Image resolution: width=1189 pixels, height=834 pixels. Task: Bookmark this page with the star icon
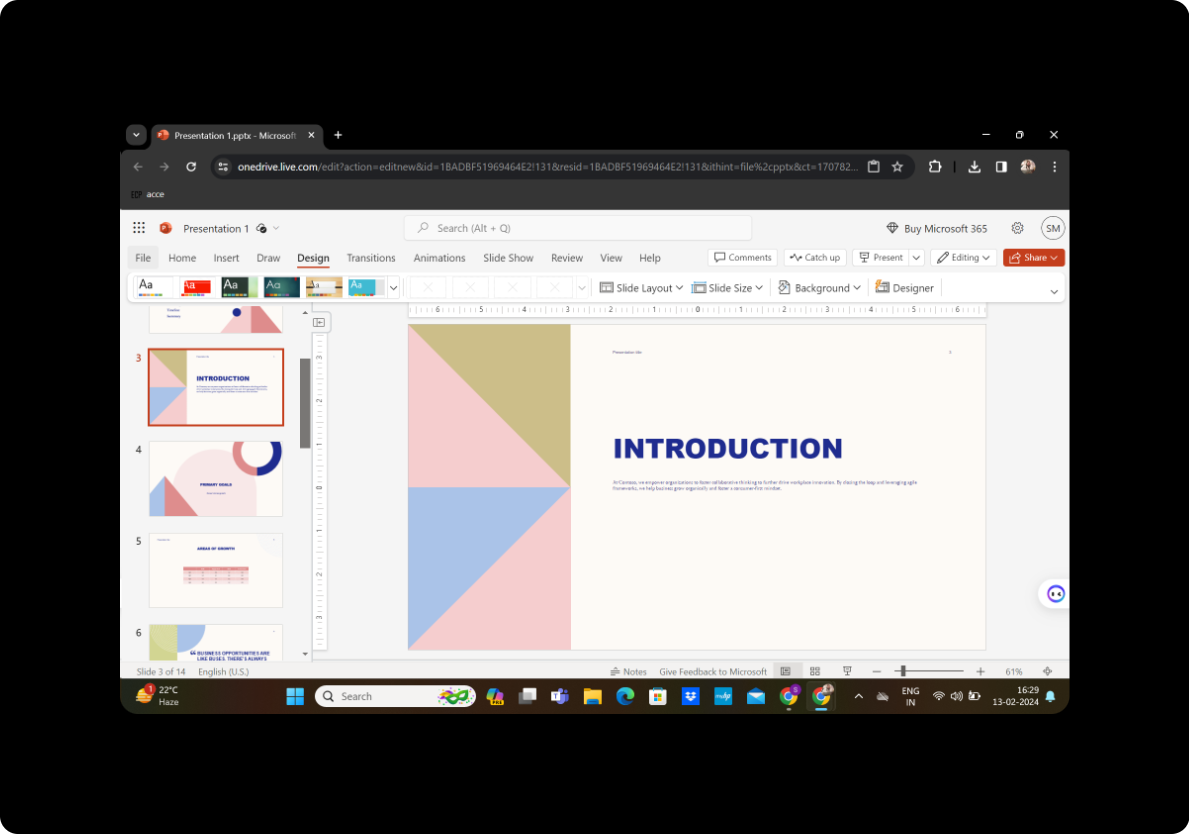(x=897, y=167)
